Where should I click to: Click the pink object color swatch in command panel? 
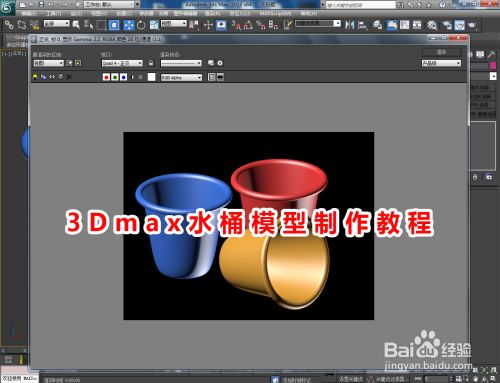click(x=493, y=66)
